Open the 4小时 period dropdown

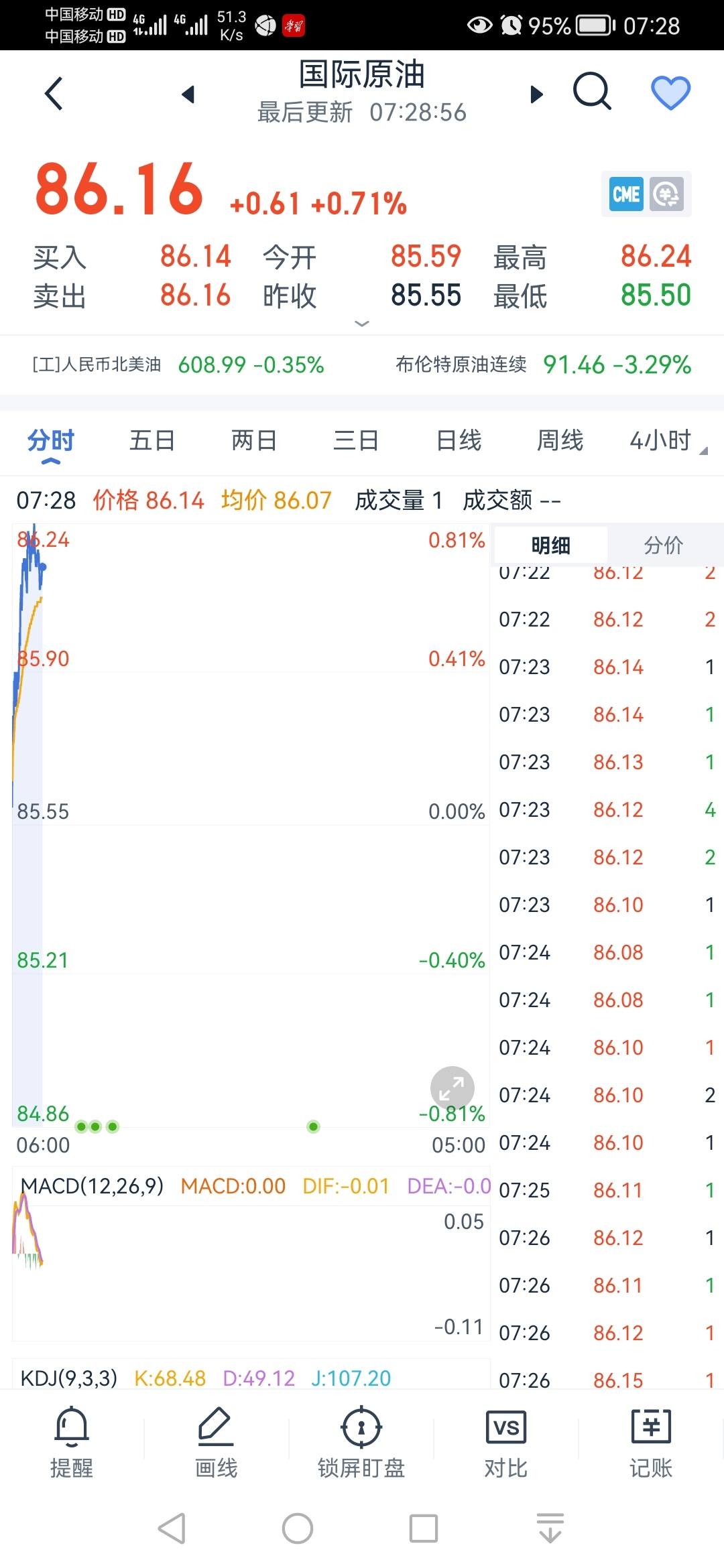[x=667, y=441]
